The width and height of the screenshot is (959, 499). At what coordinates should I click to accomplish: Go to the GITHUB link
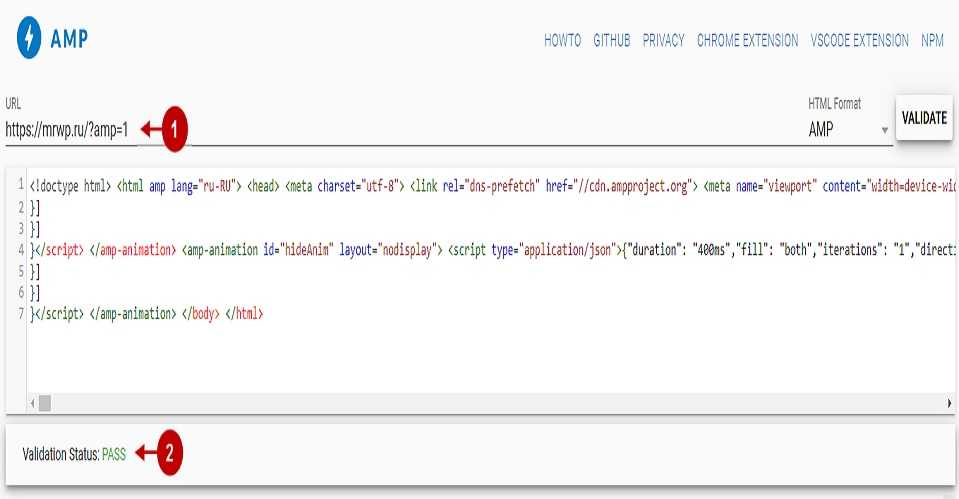[611, 41]
